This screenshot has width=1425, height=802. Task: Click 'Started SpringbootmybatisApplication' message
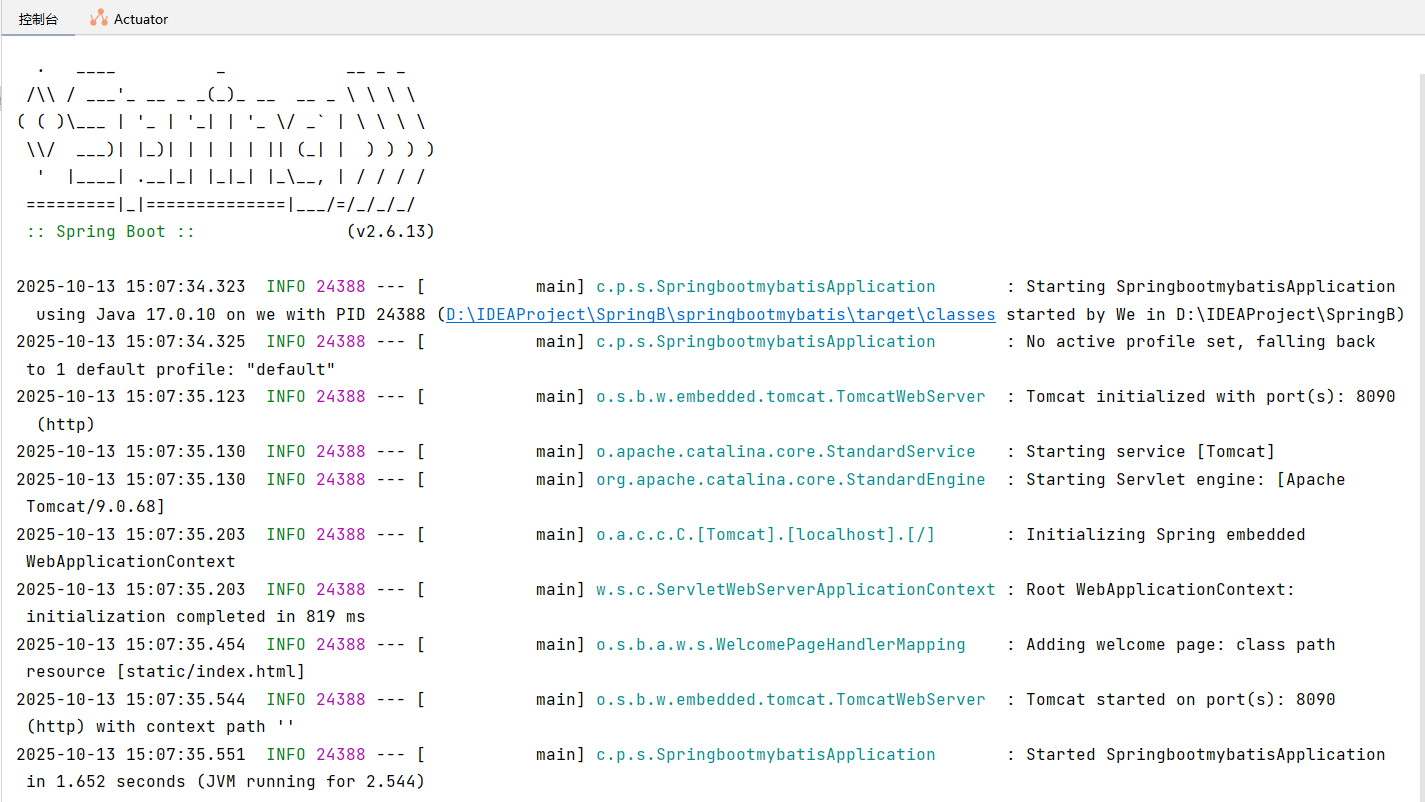click(1206, 754)
